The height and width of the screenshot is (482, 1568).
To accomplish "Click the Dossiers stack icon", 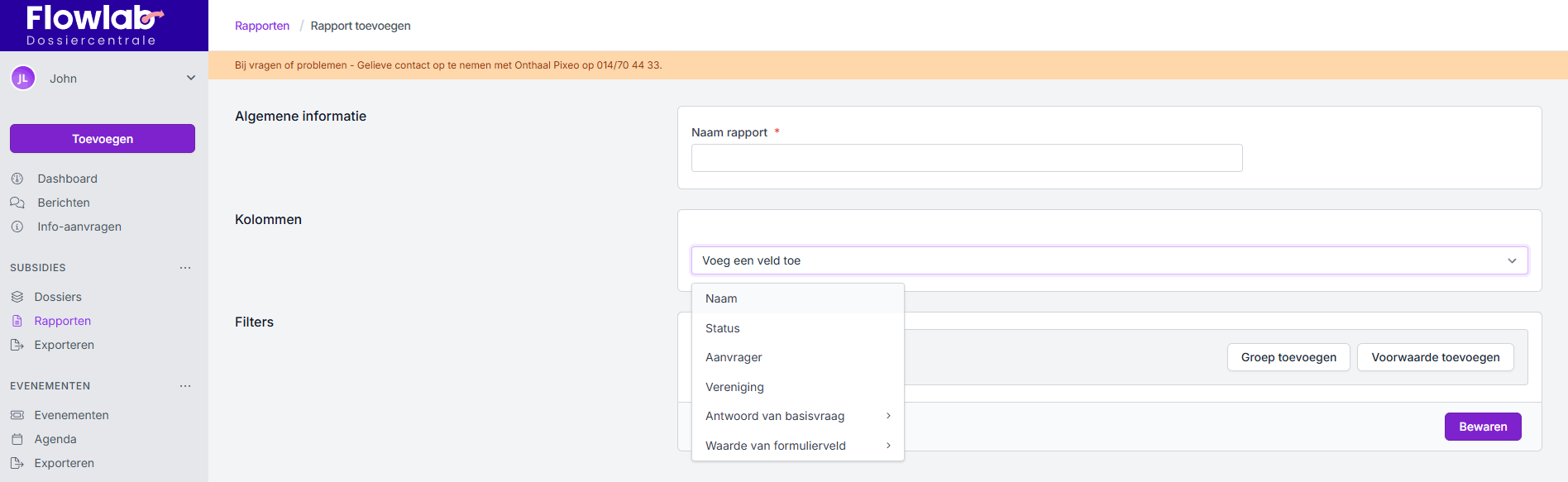I will tap(17, 297).
